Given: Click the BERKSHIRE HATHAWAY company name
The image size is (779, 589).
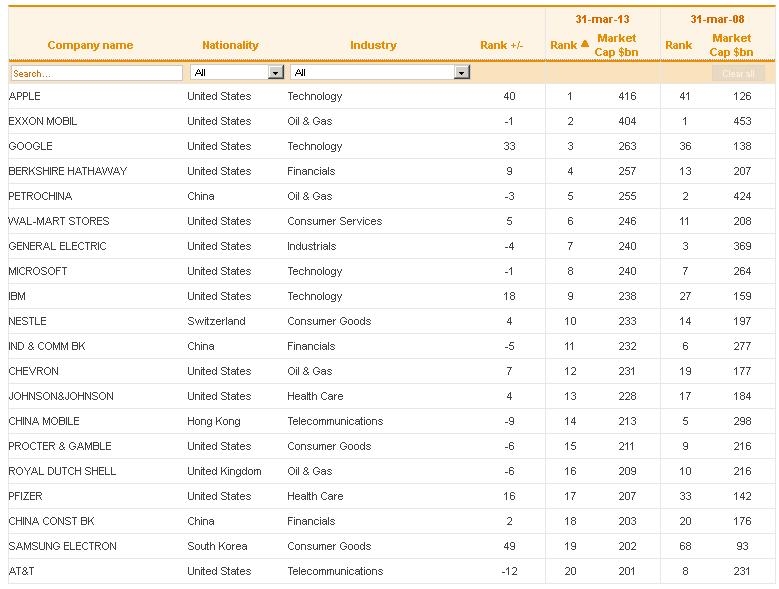Looking at the screenshot, I should click(x=68, y=171).
